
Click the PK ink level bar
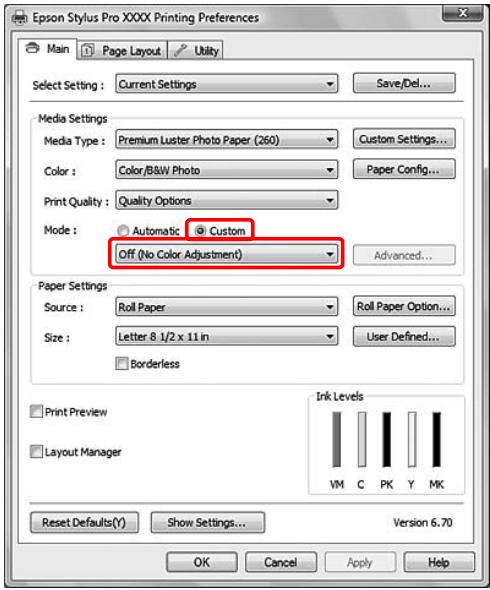[x=387, y=439]
